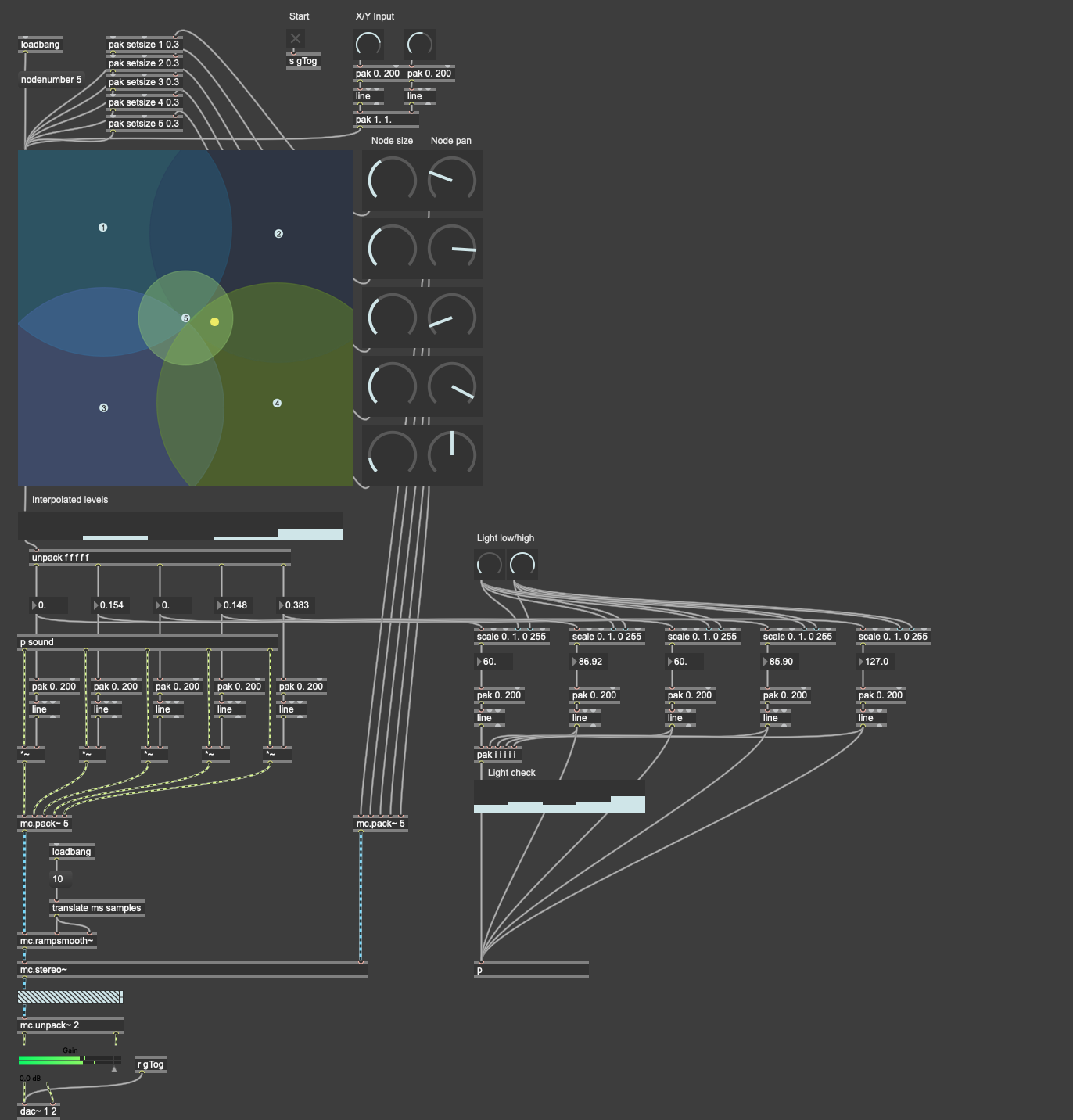The width and height of the screenshot is (1073, 1120).
Task: Click the left Light low/high dial
Action: pyautogui.click(x=489, y=564)
